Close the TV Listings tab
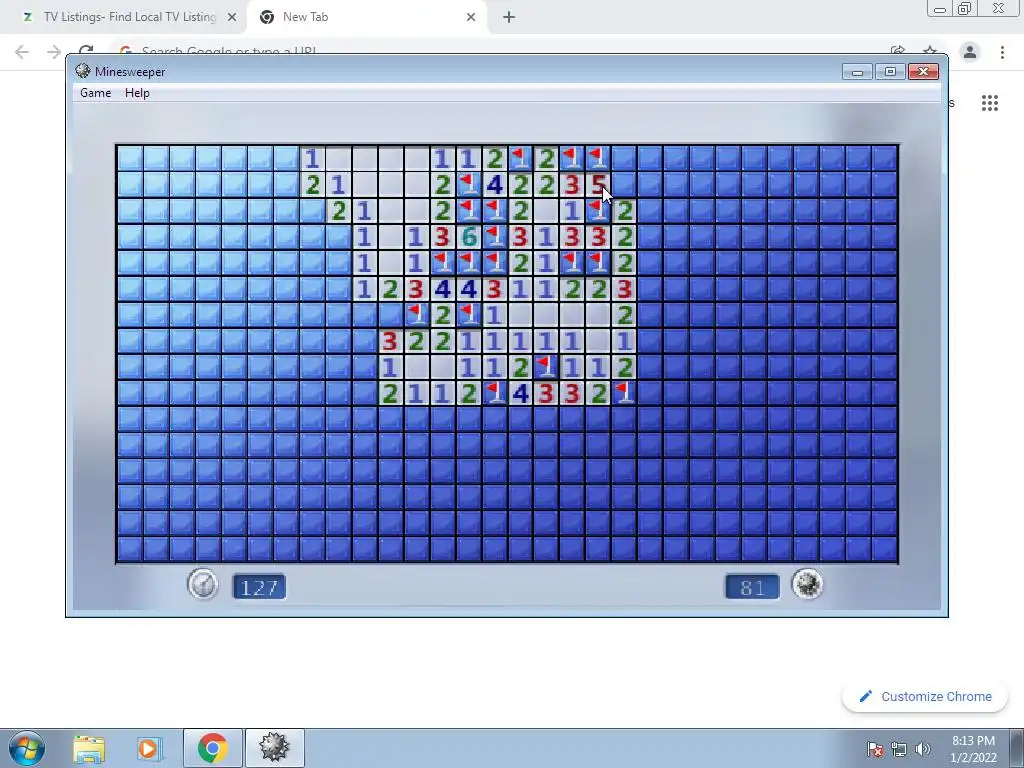The image size is (1024, 768). tap(232, 18)
